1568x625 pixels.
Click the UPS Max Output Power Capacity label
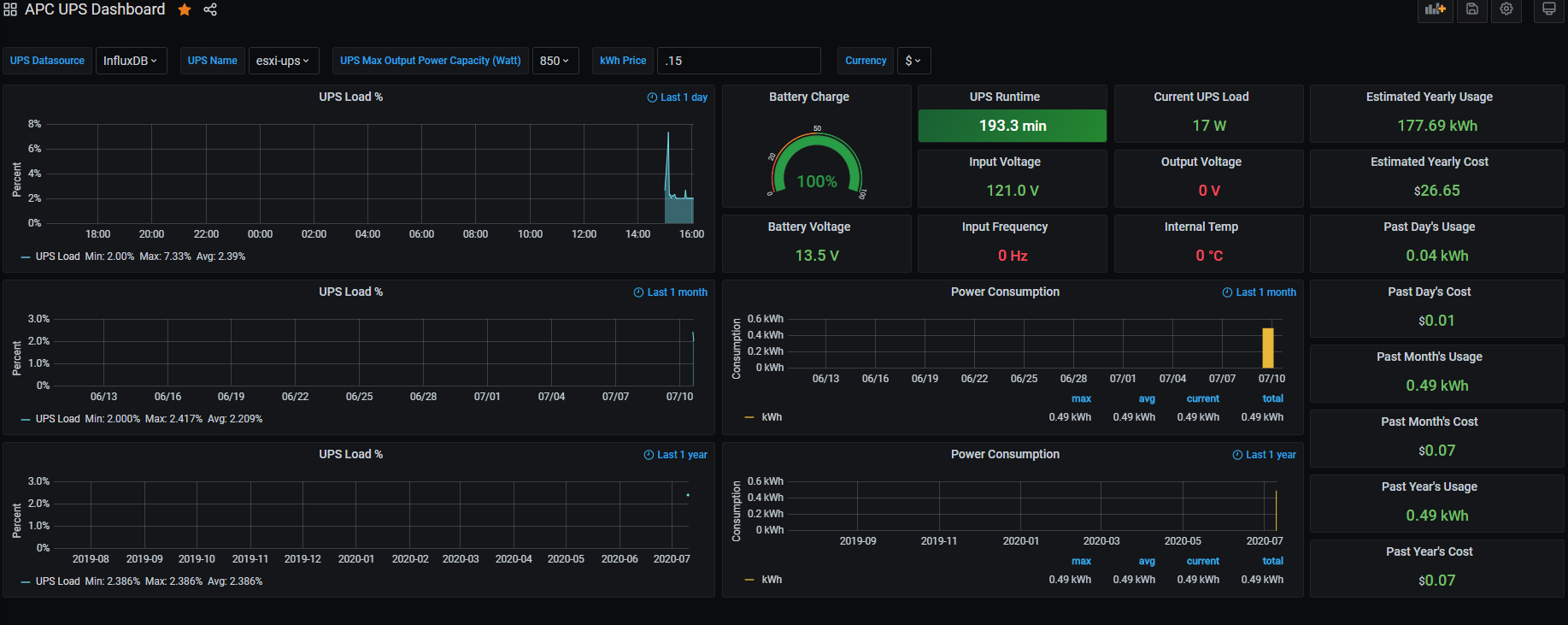point(430,61)
